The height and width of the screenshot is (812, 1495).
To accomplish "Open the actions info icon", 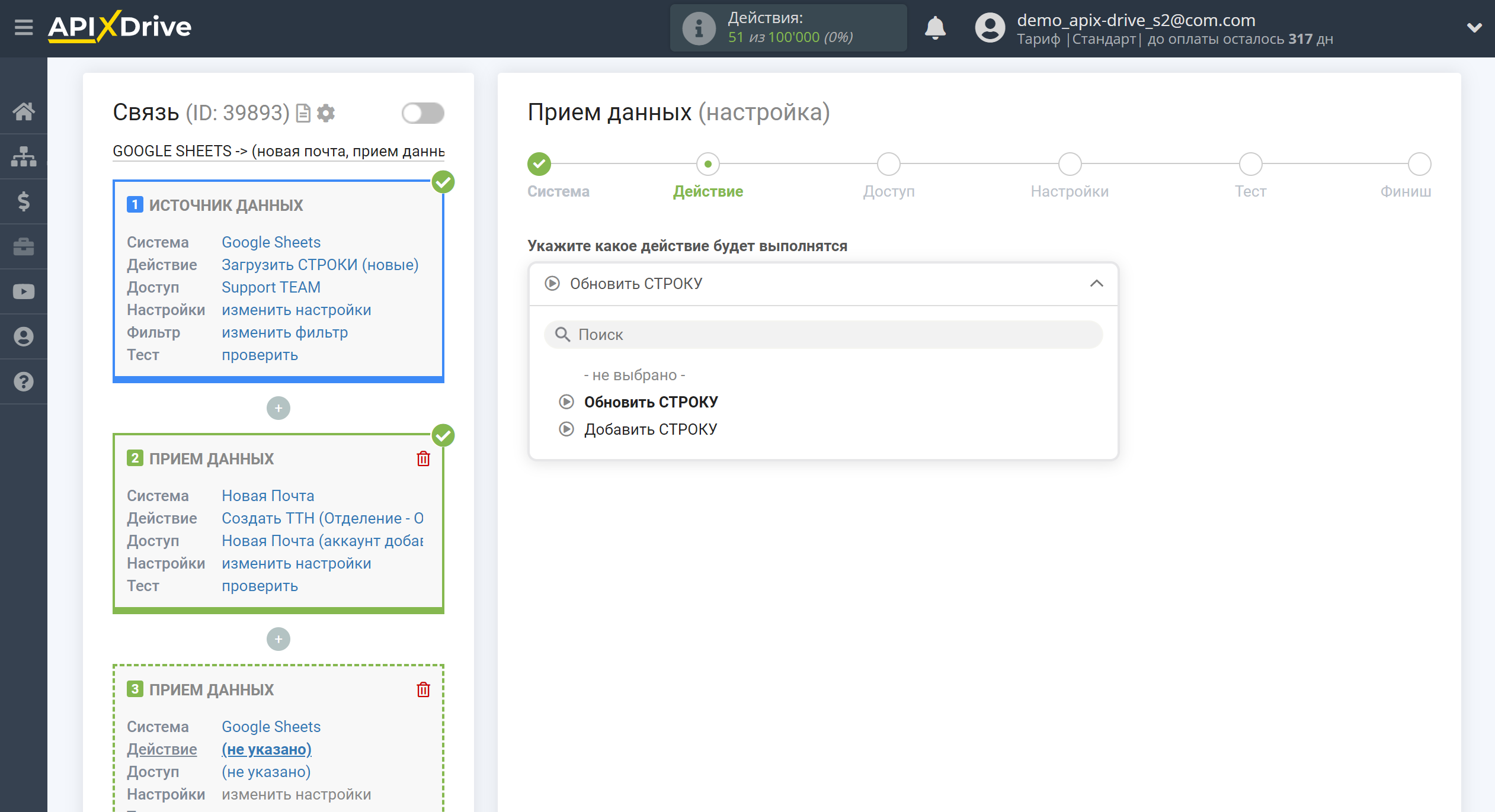I will click(x=699, y=28).
